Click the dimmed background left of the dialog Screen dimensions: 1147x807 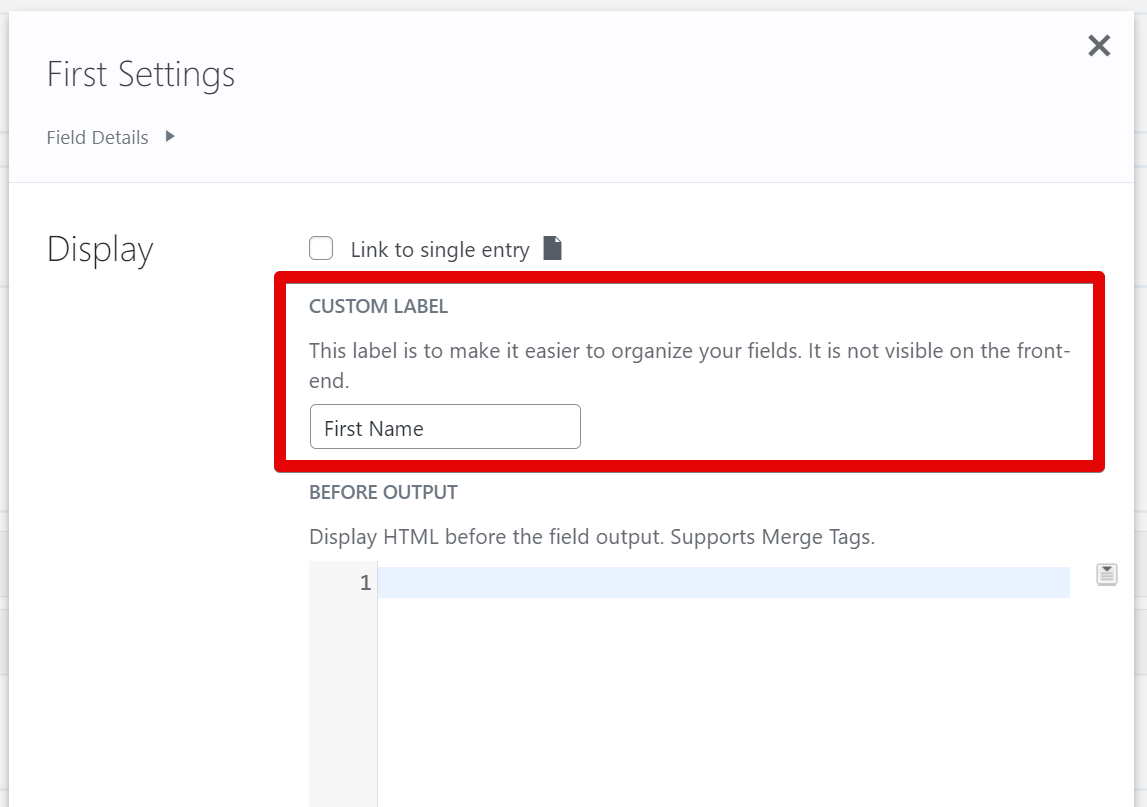coord(4,400)
